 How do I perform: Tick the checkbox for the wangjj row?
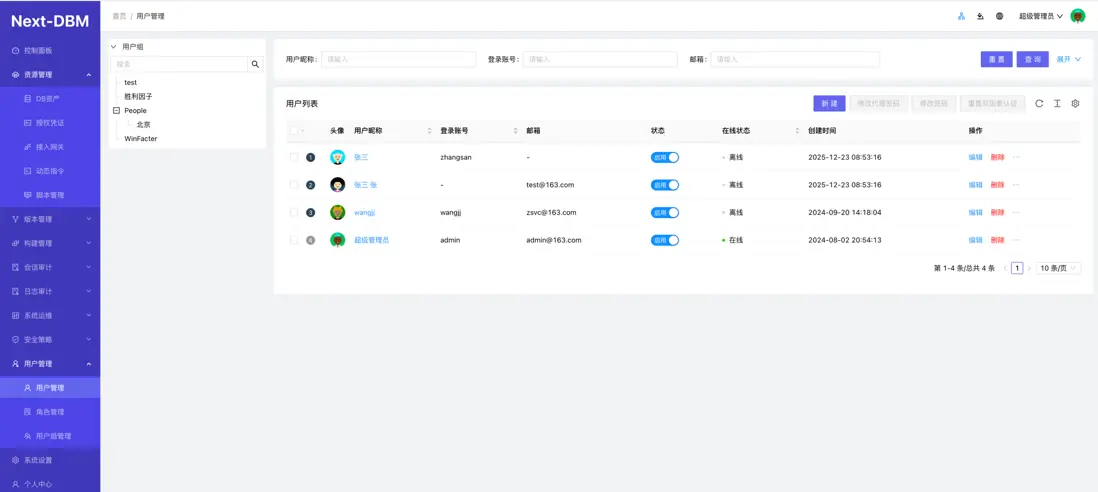294,212
